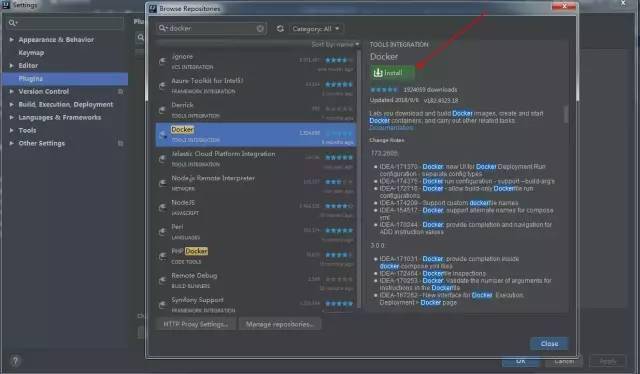The width and height of the screenshot is (640, 374).
Task: Select Keymap in the Settings window
Action: (31, 53)
